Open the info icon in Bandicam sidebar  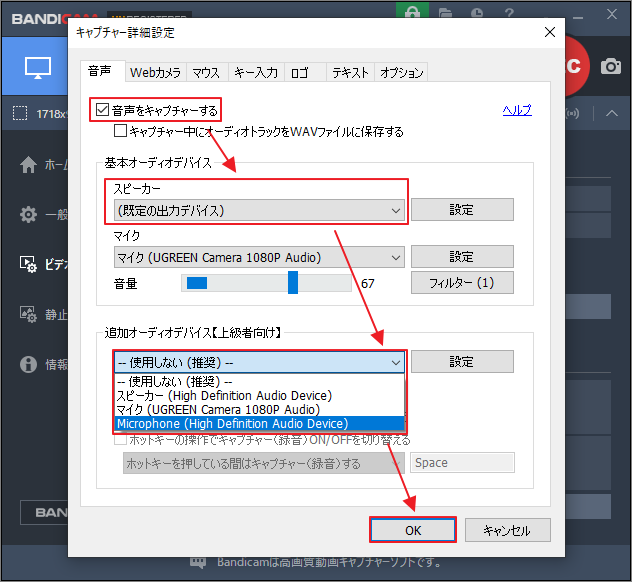tap(28, 364)
